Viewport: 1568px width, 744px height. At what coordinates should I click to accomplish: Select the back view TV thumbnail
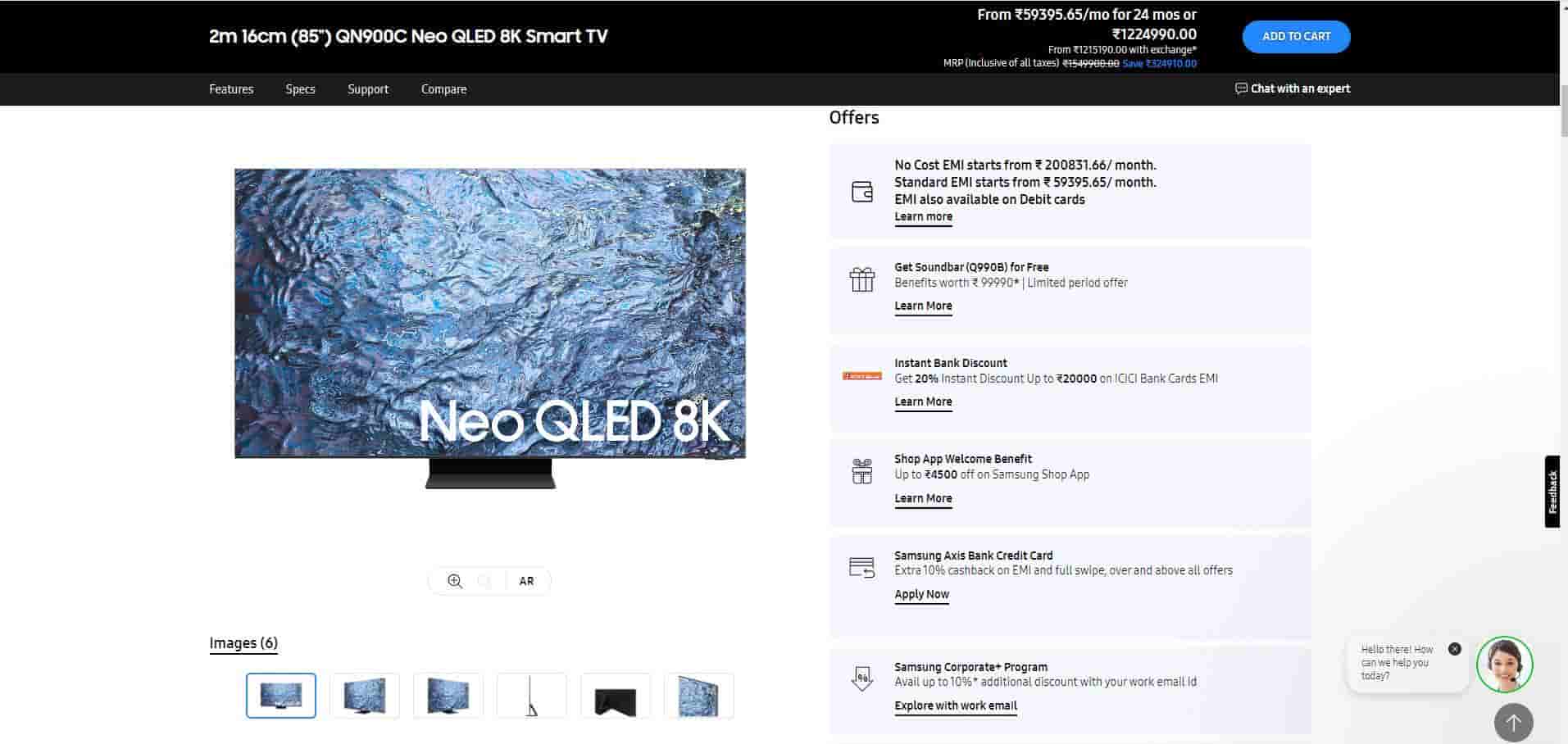click(615, 696)
